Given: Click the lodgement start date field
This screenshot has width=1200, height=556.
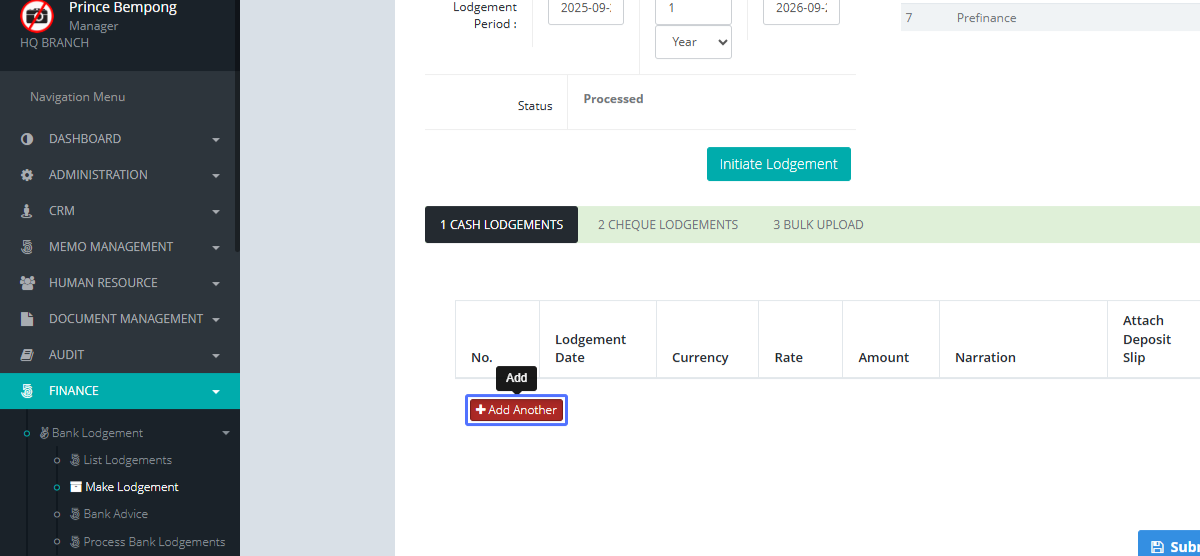Looking at the screenshot, I should pyautogui.click(x=585, y=9).
